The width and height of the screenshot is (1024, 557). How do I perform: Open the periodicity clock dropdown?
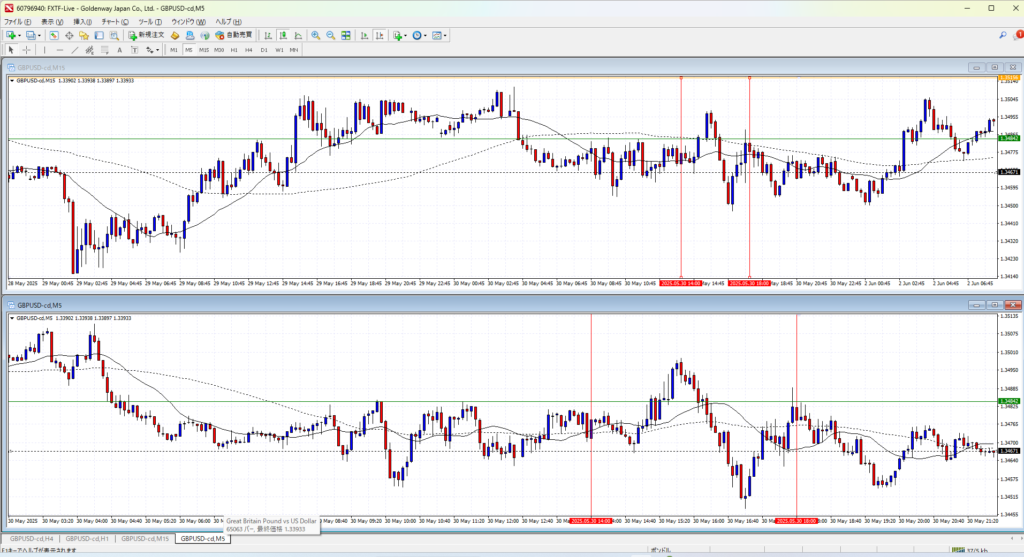coord(426,35)
